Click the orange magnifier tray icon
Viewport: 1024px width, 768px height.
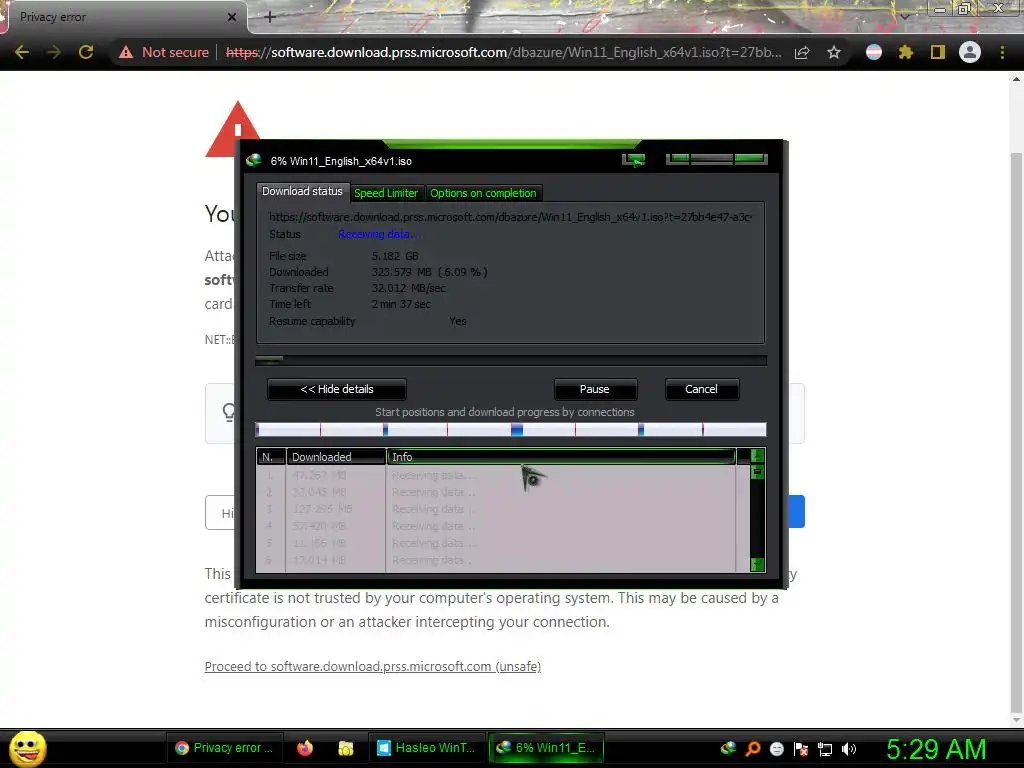click(753, 748)
